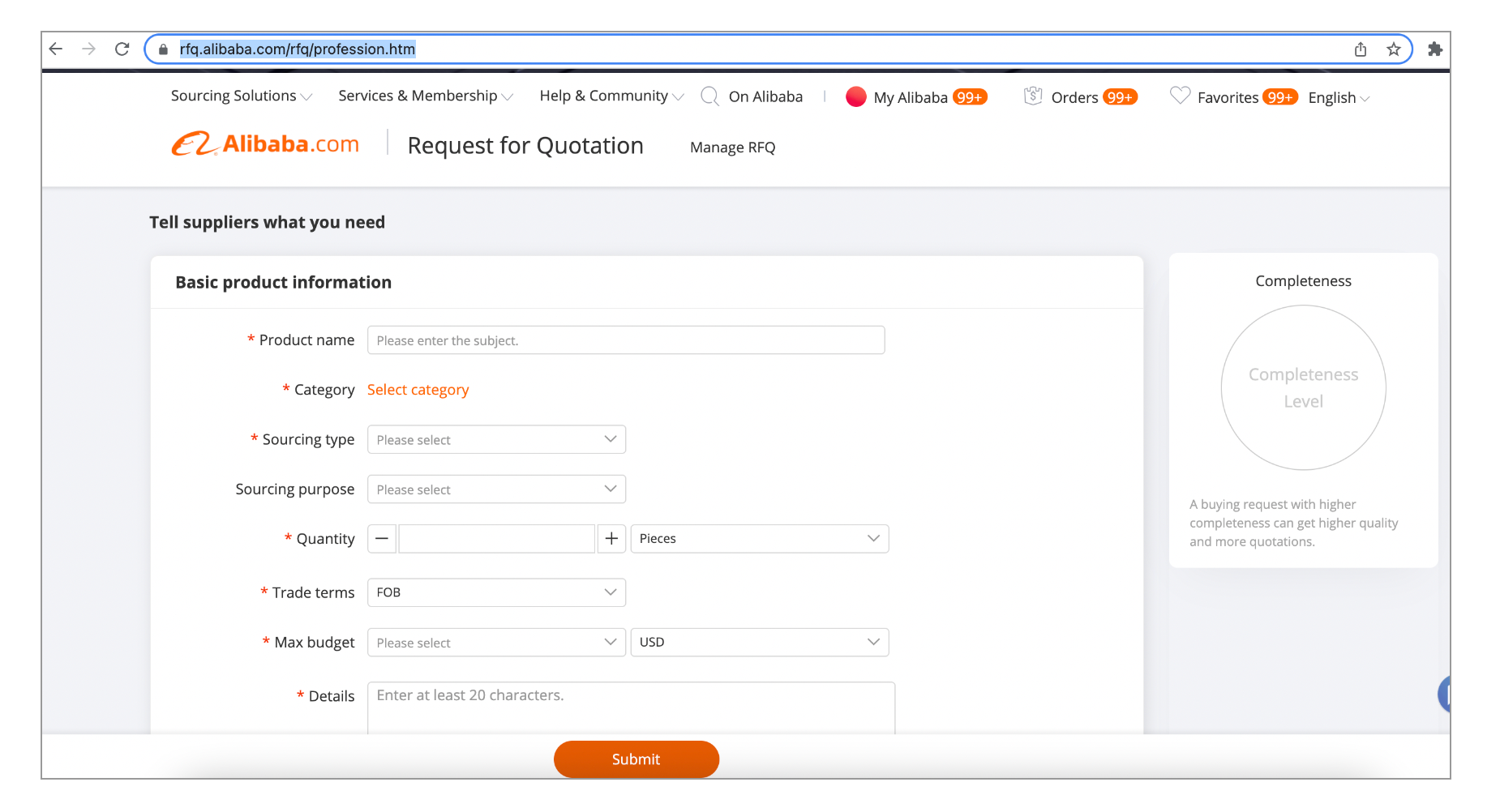This screenshot has width=1500, height=812.
Task: Click the orange Submit button
Action: pyautogui.click(x=636, y=759)
